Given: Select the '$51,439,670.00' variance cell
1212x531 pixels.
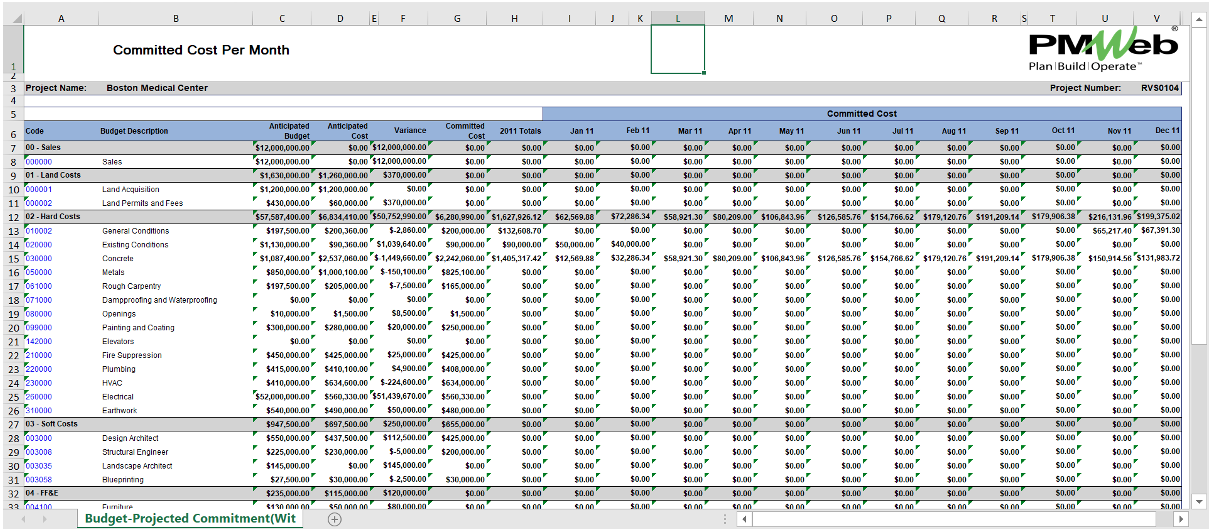Looking at the screenshot, I should (400, 397).
